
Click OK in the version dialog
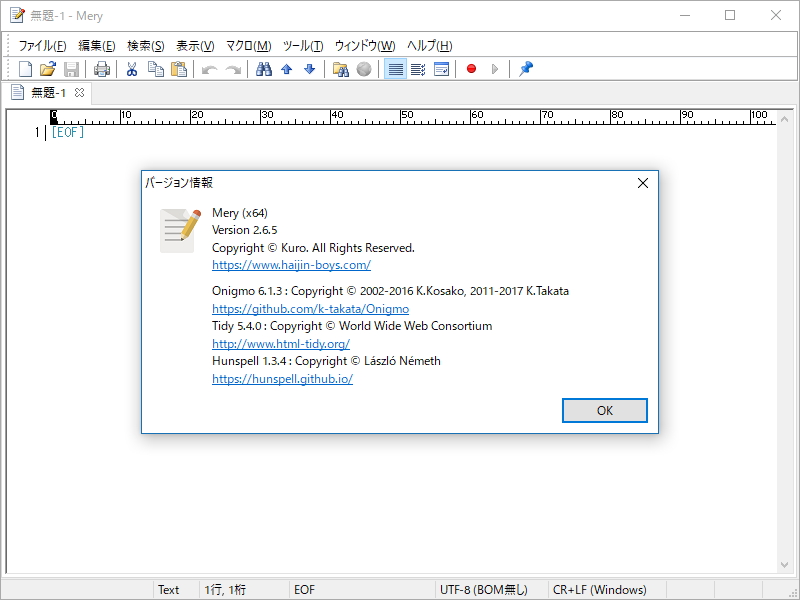tap(605, 410)
